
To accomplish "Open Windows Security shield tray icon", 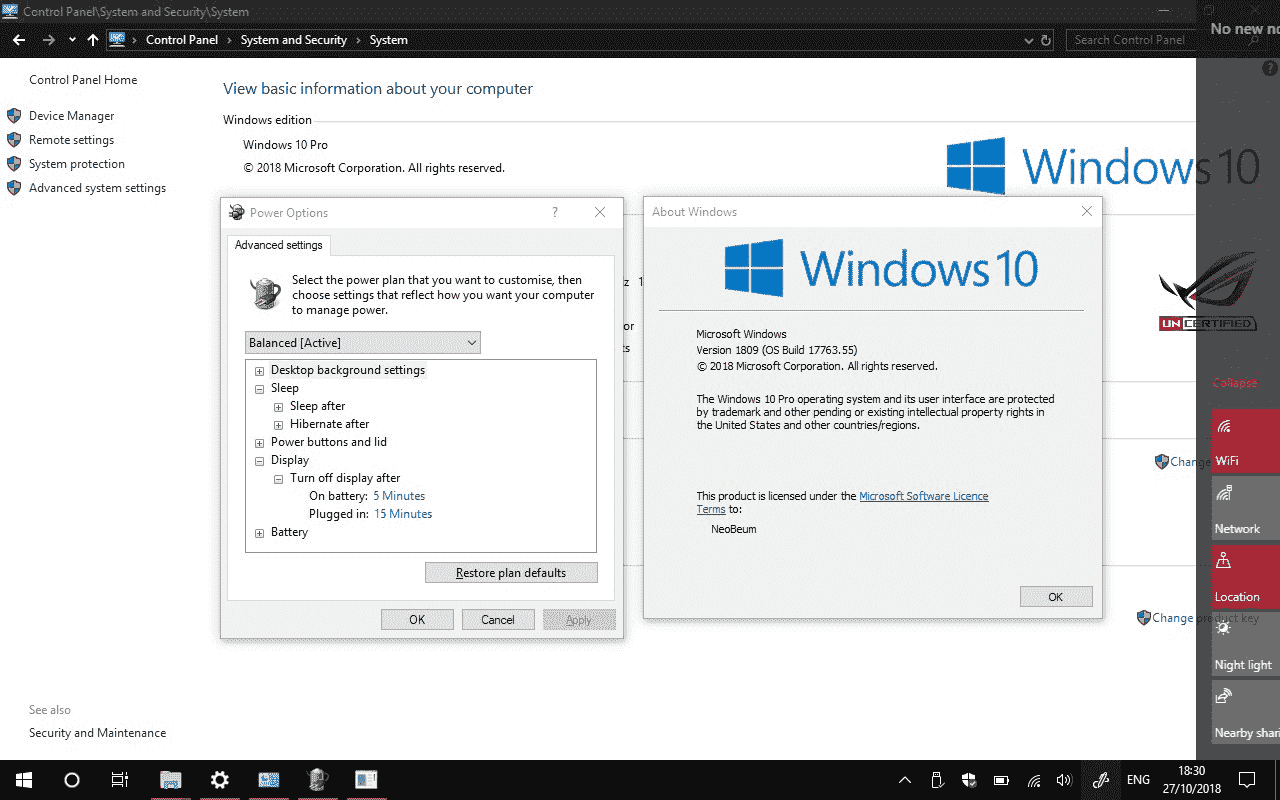I will (x=969, y=780).
